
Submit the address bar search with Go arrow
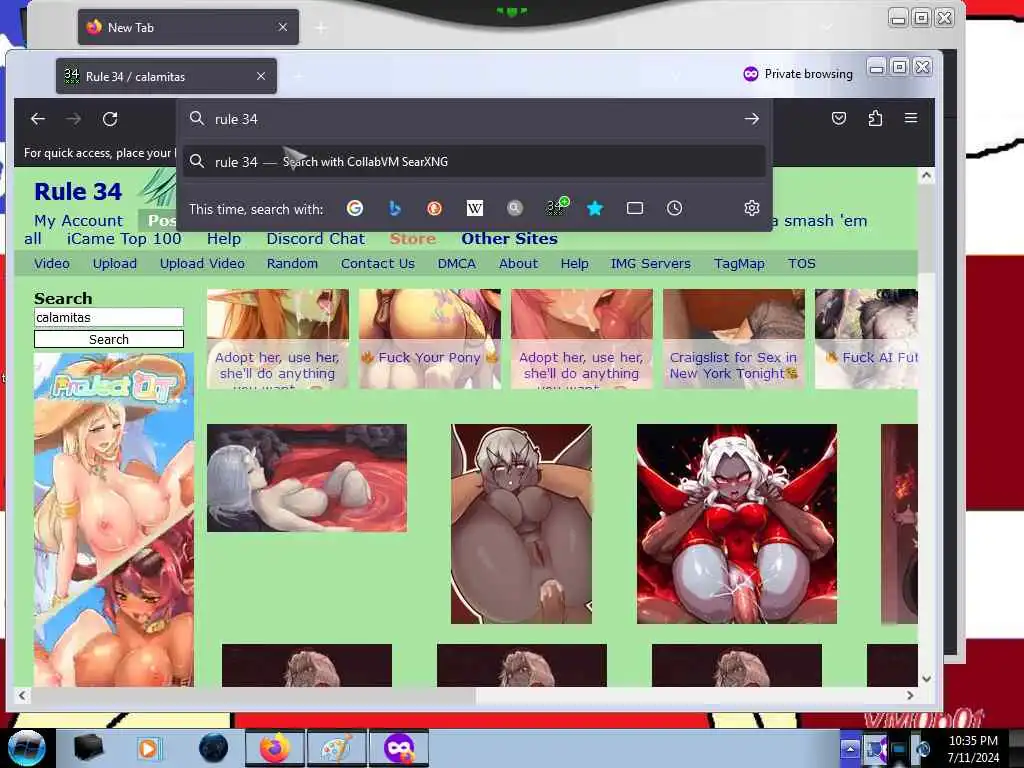tap(752, 119)
